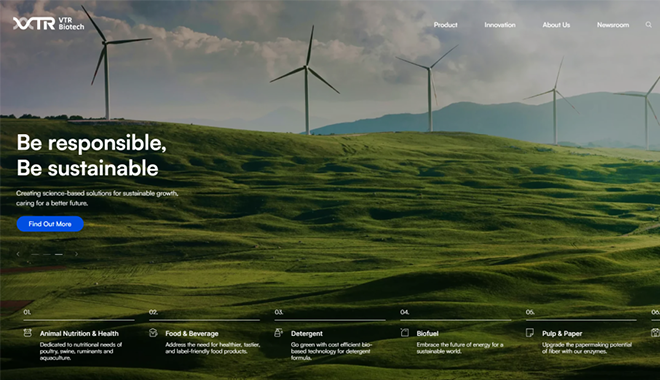Screen dimensions: 660x380
Task: Open the Newsroom menu
Action: (613, 25)
